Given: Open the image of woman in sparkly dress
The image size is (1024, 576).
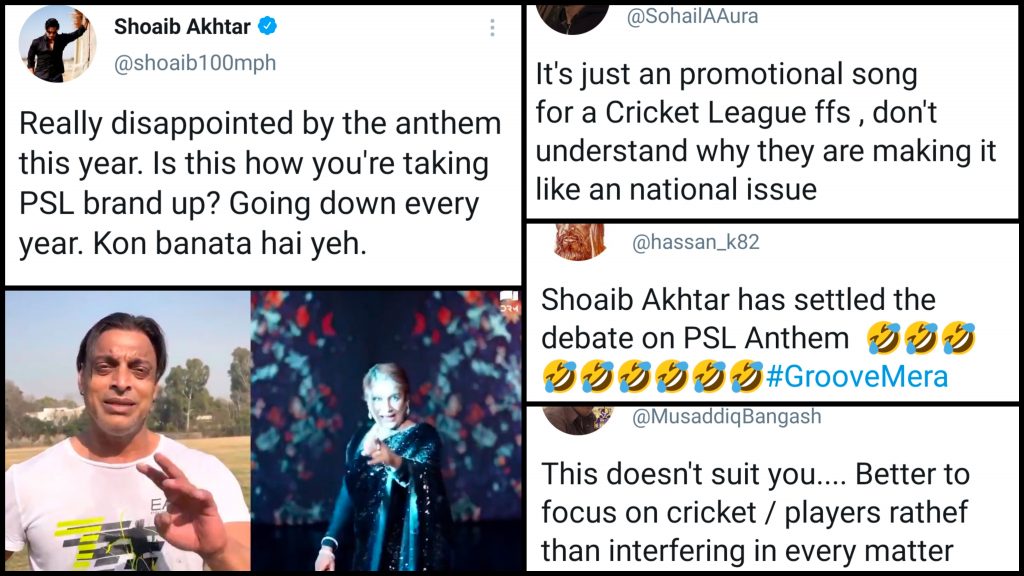Looking at the screenshot, I should click(387, 430).
